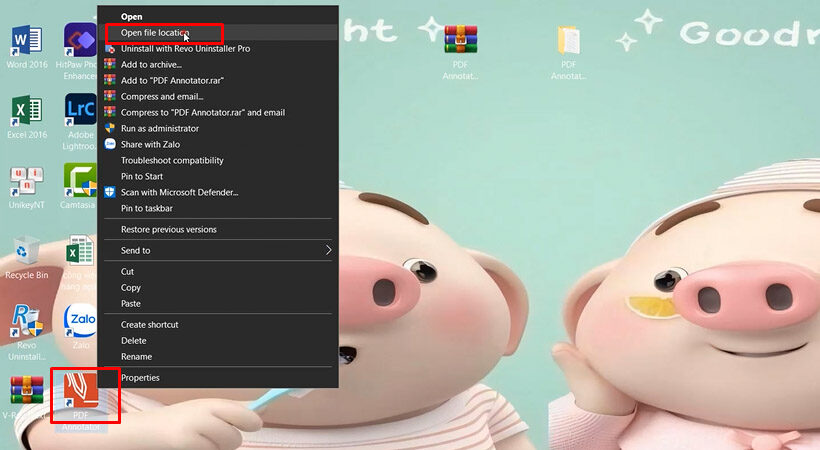Select the Recycle Bin icon

coord(27,257)
